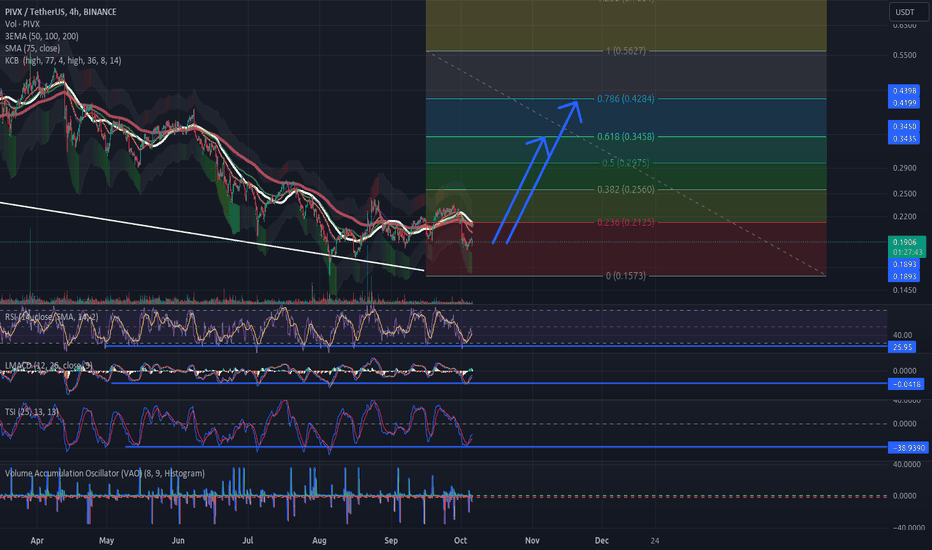
Task: Click the LMACD value tag -0.0418
Action: (906, 384)
